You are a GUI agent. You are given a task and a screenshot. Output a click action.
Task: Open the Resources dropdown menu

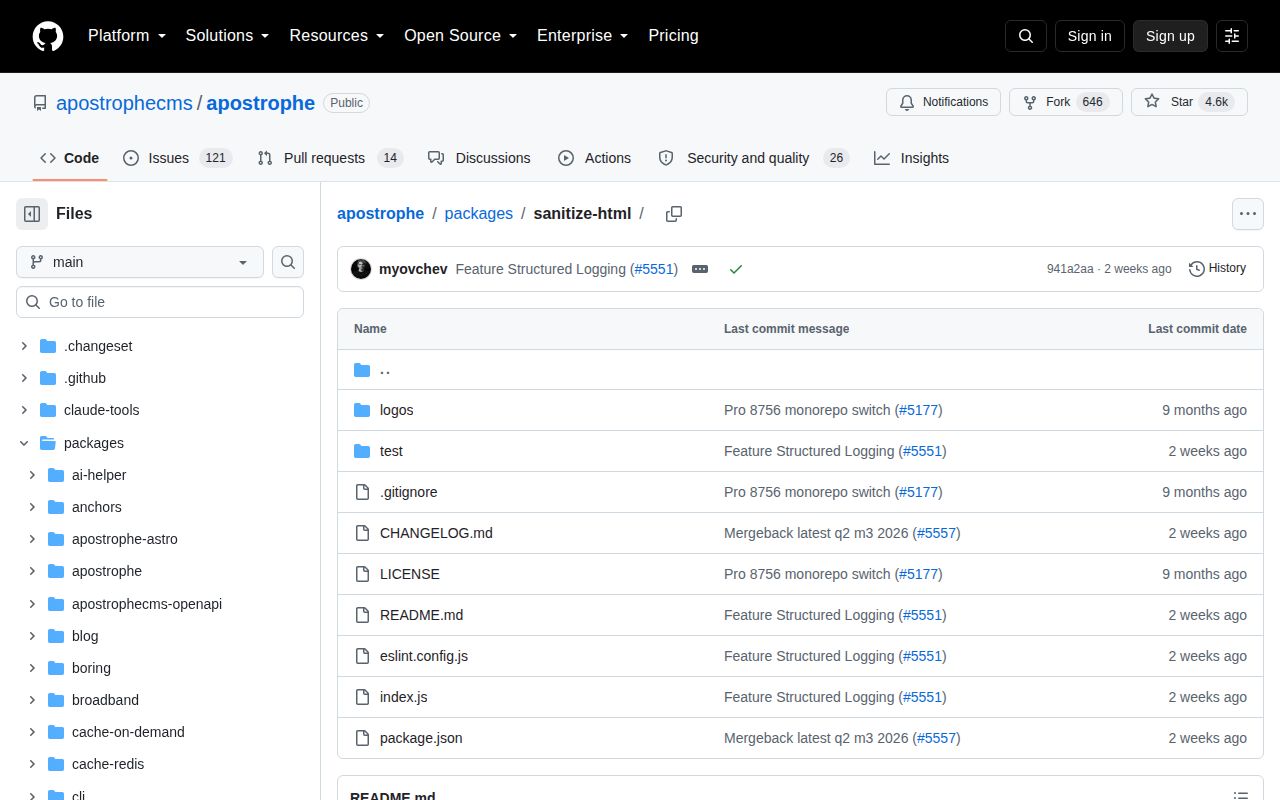pos(337,35)
